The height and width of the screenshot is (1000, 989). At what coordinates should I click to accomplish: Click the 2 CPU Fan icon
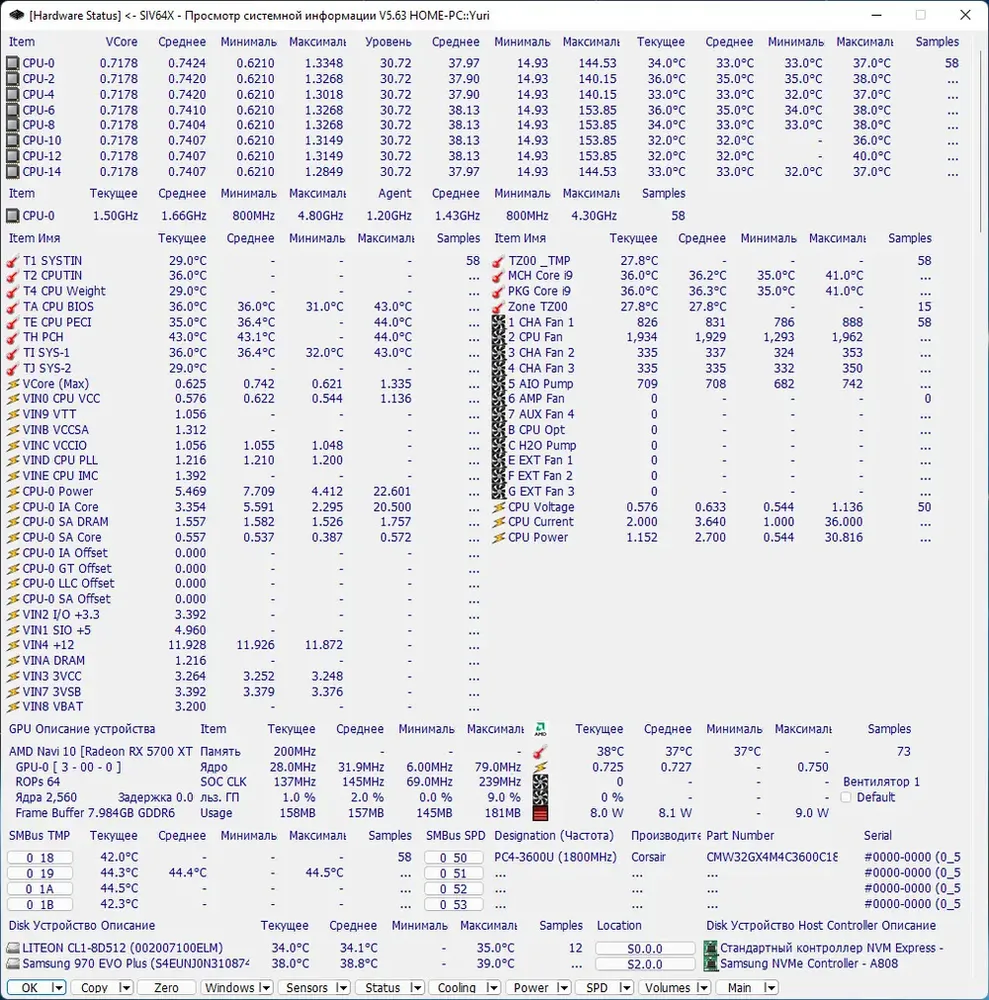499,337
